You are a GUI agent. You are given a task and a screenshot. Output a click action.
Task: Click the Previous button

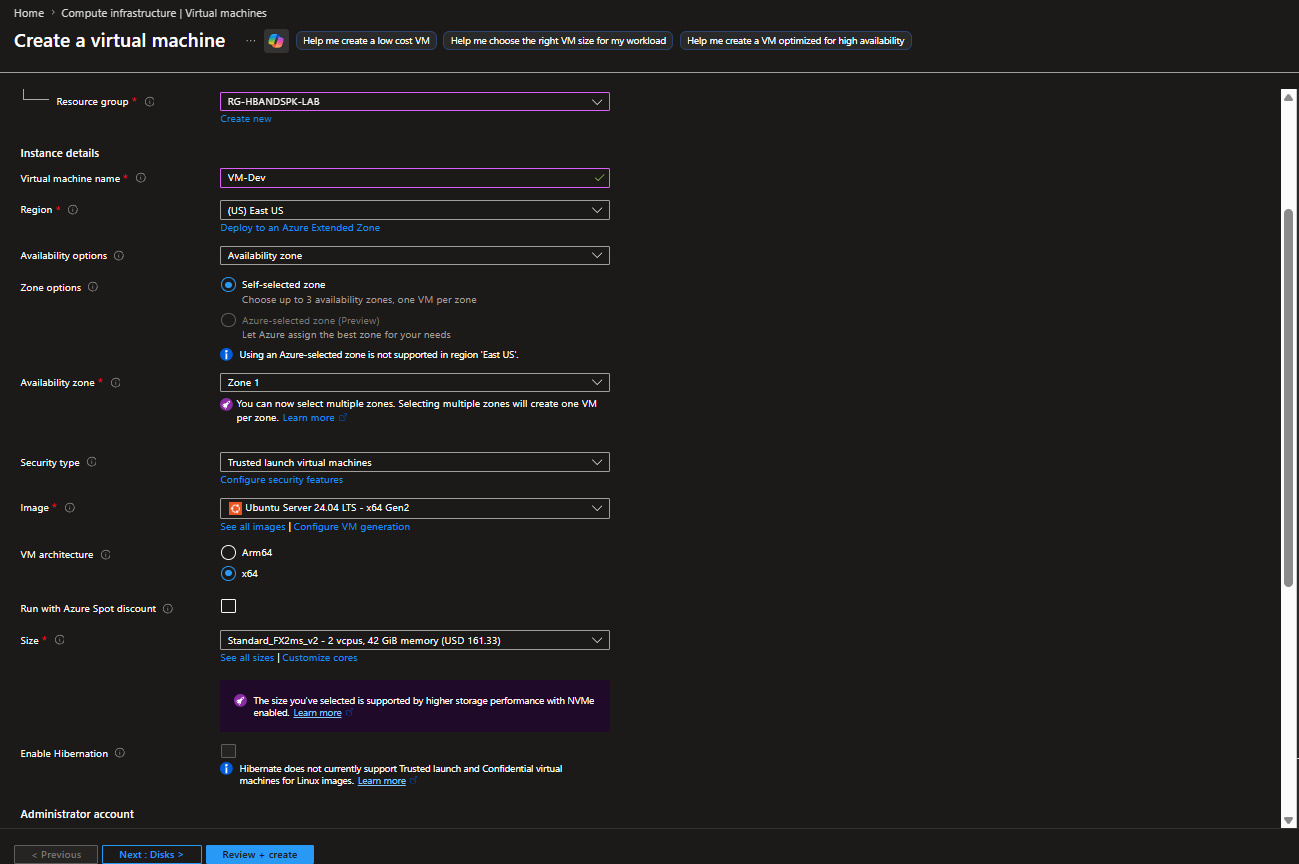pyautogui.click(x=56, y=855)
